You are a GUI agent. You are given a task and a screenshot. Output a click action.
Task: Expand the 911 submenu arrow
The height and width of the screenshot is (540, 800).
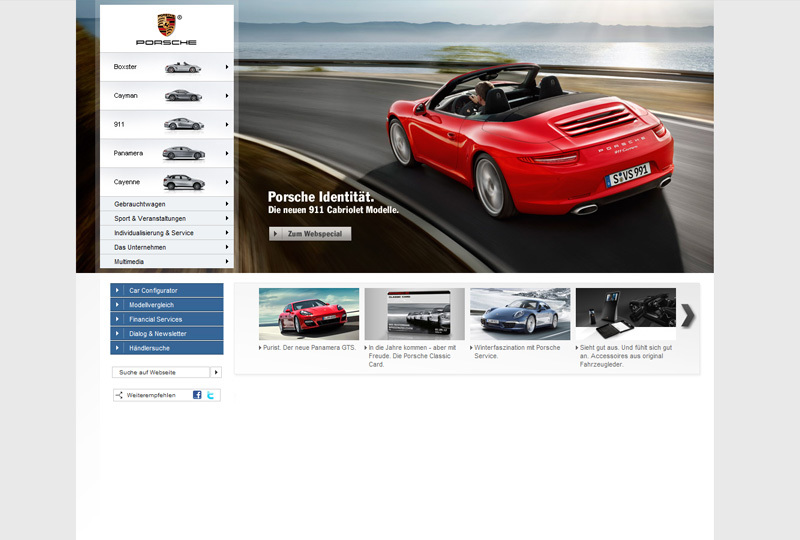[x=227, y=125]
